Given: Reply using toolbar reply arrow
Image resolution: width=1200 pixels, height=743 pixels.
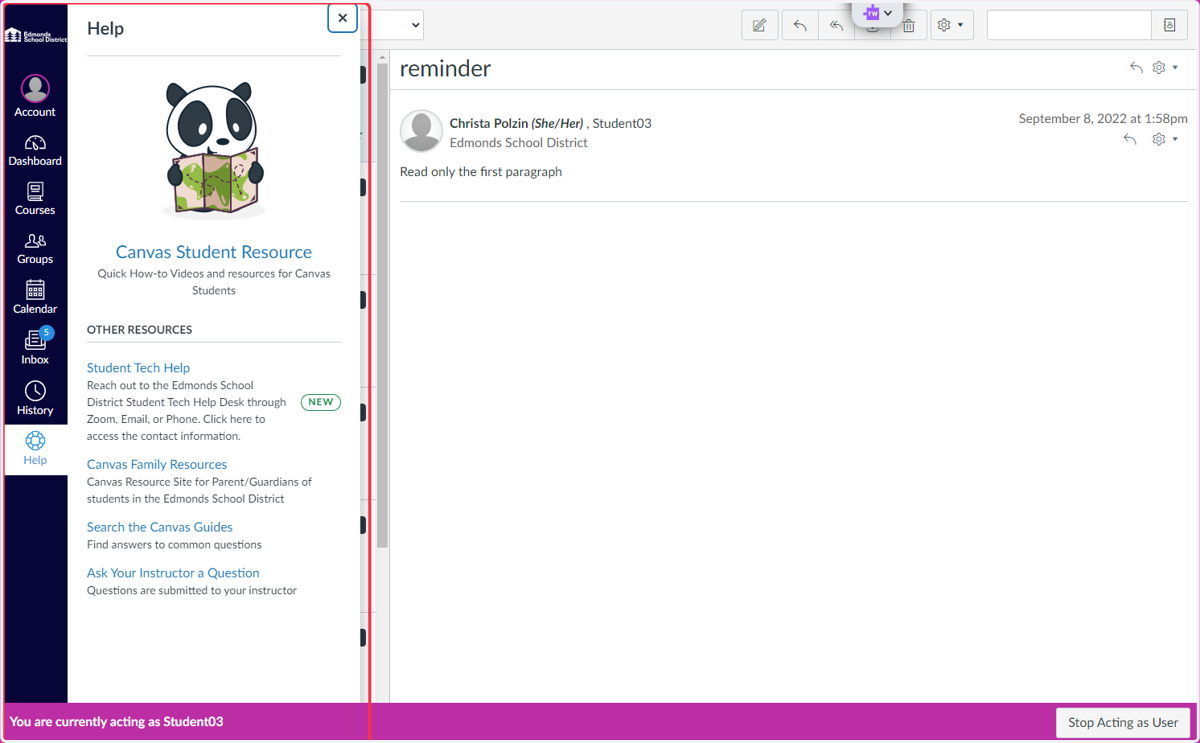Looking at the screenshot, I should [800, 25].
